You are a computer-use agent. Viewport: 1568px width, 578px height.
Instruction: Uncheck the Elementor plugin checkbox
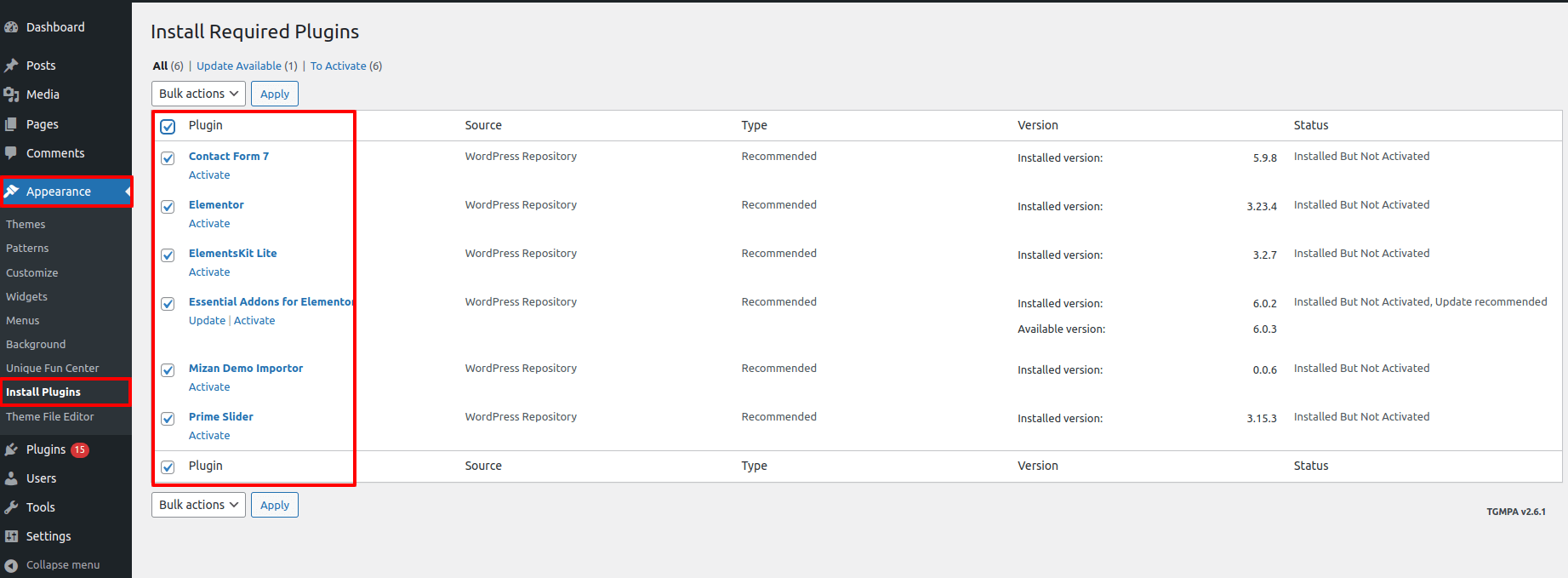[x=168, y=207]
